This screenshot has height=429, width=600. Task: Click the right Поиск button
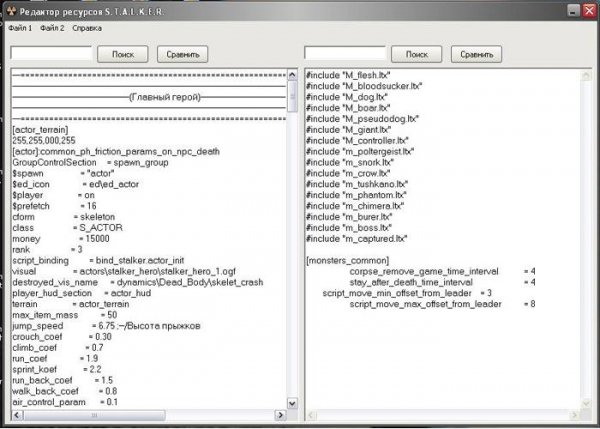(x=416, y=54)
